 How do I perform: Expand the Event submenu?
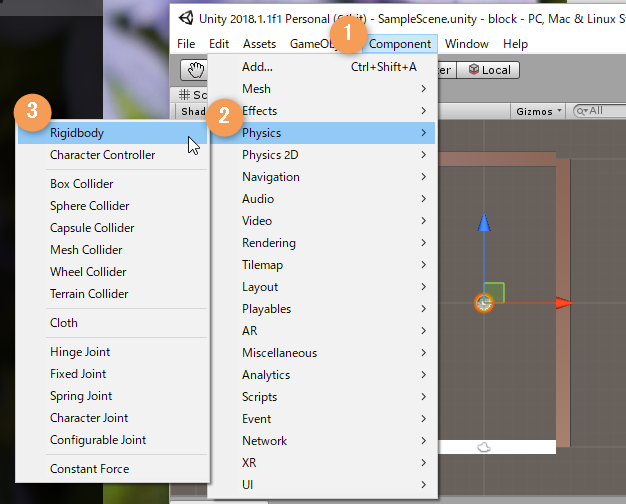323,419
